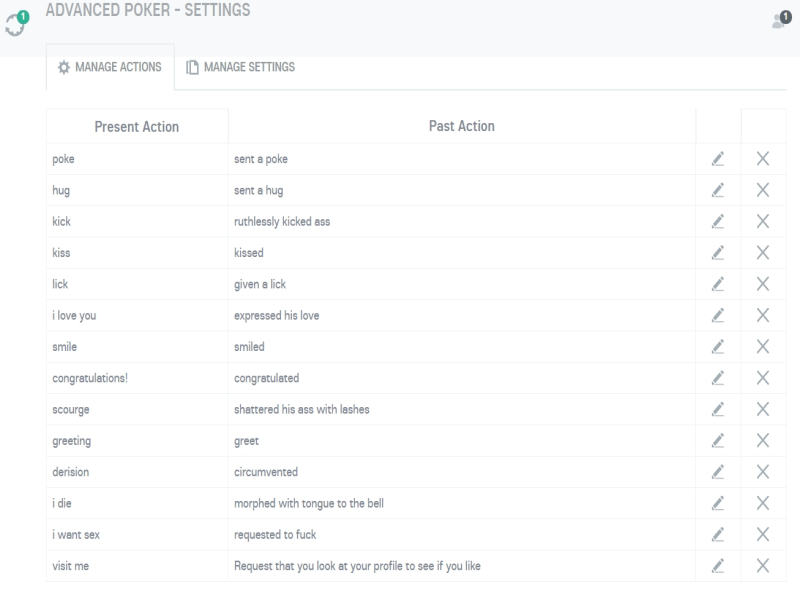
Task: Edit the 'i love you' action
Action: pos(718,315)
